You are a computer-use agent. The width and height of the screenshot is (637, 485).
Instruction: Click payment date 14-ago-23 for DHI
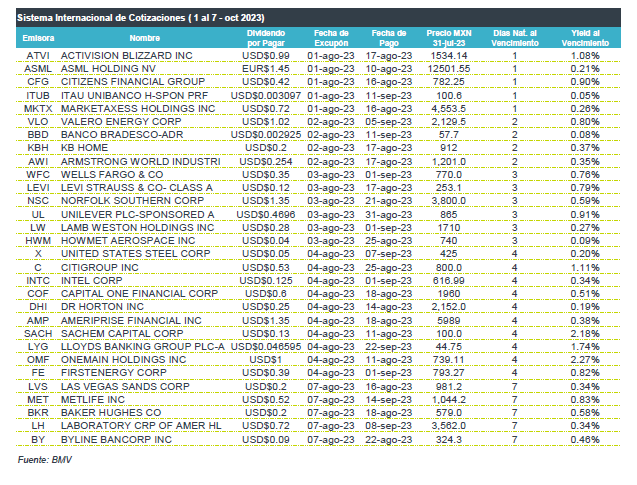pos(389,307)
